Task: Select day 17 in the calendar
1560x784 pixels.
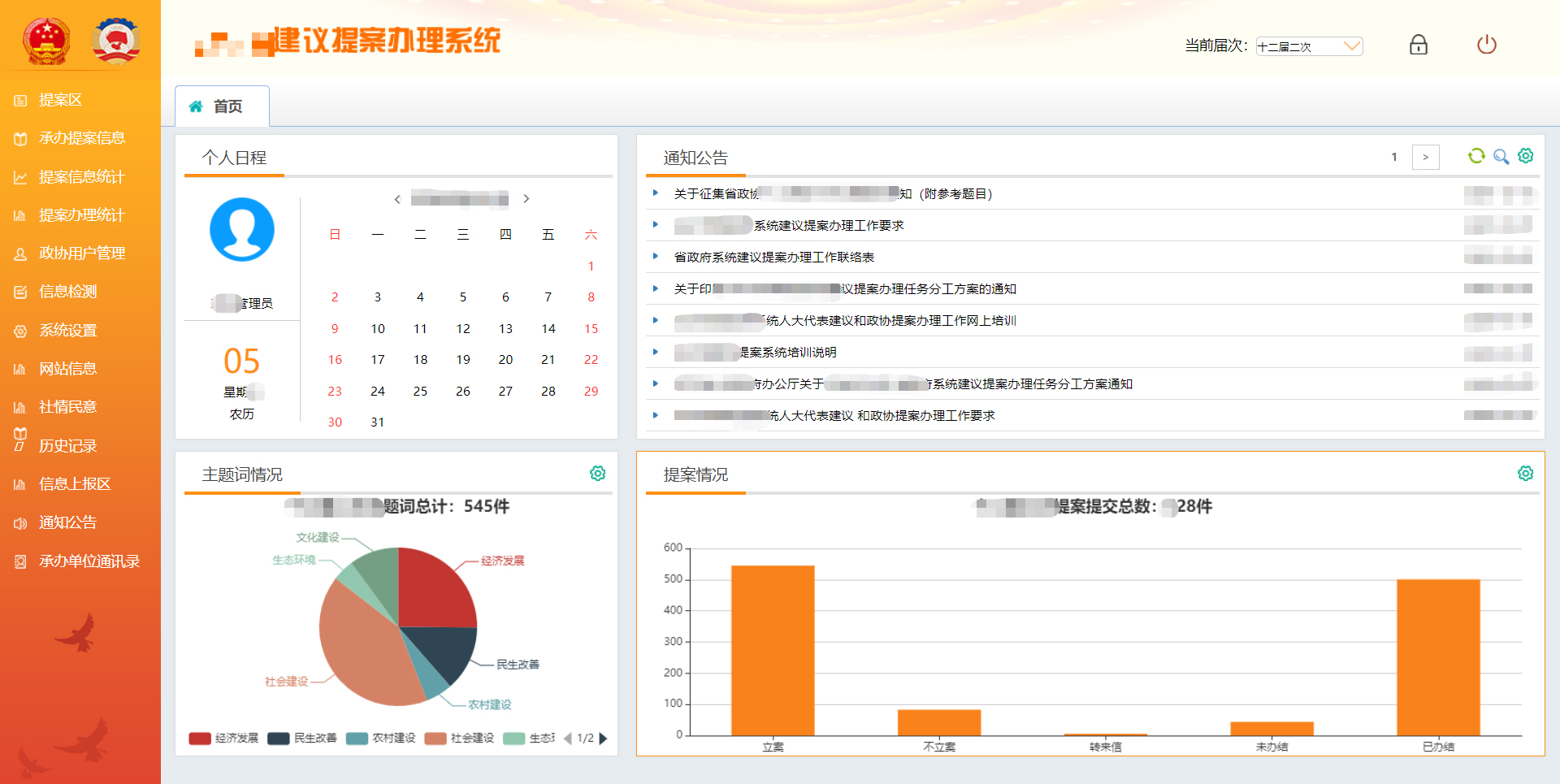Action: click(378, 359)
